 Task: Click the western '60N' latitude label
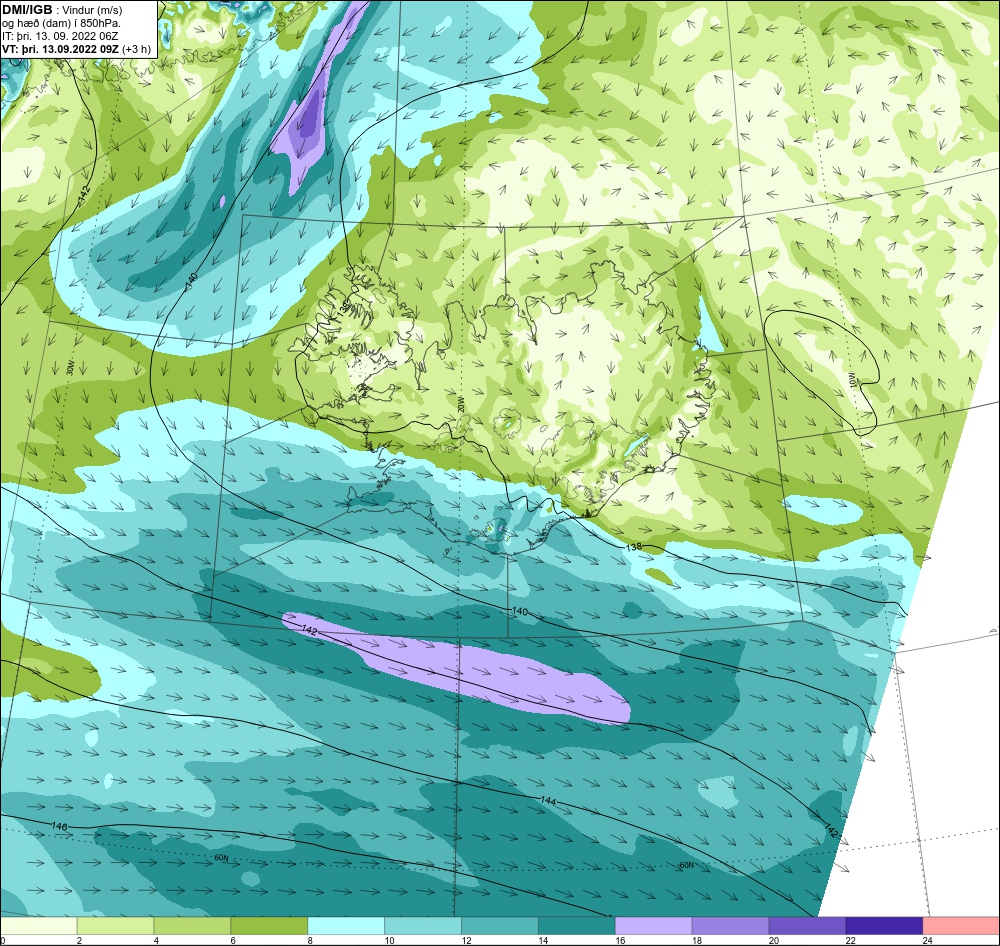[221, 858]
